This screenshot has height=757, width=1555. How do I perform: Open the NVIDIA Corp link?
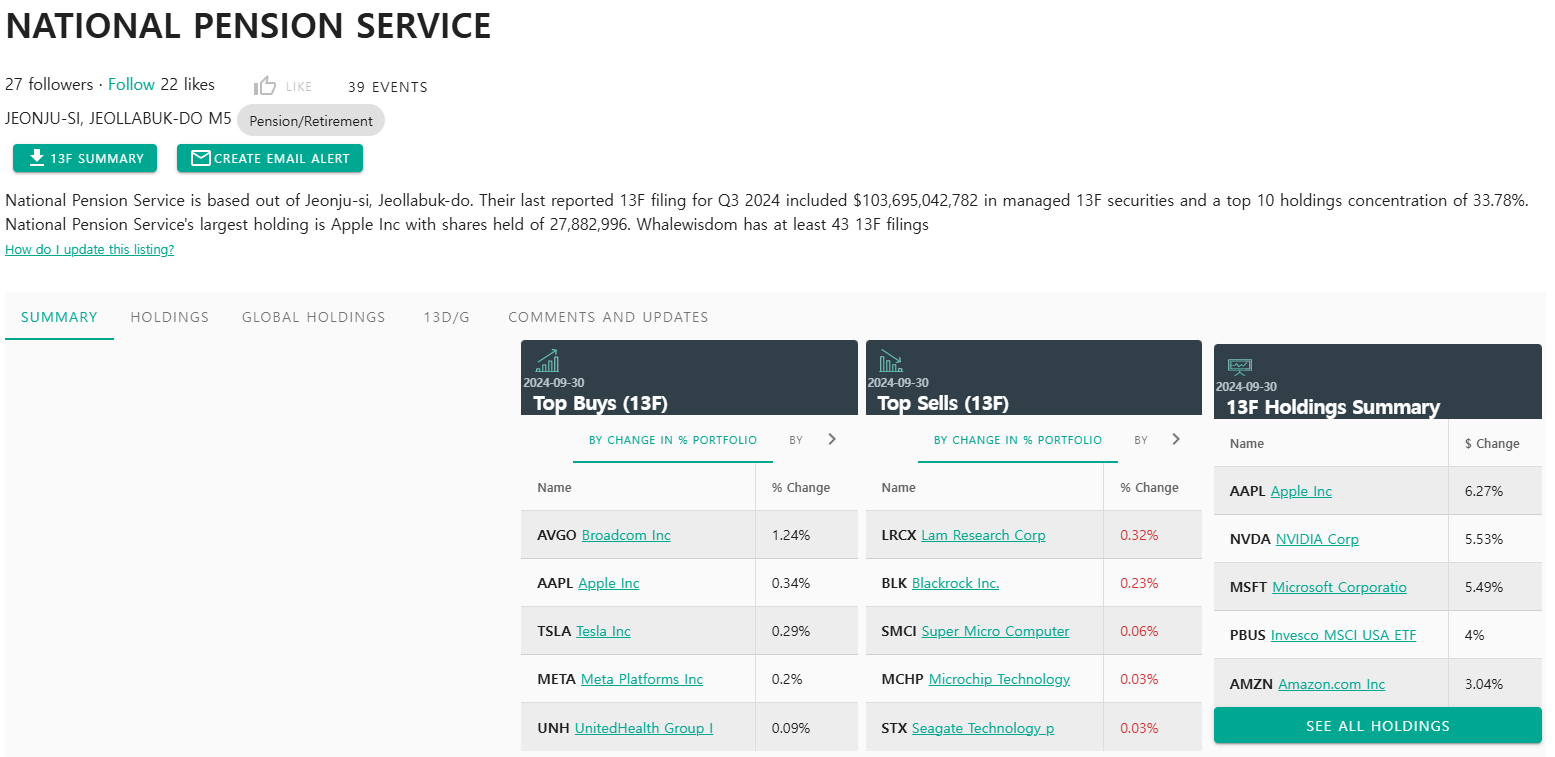click(x=1317, y=539)
